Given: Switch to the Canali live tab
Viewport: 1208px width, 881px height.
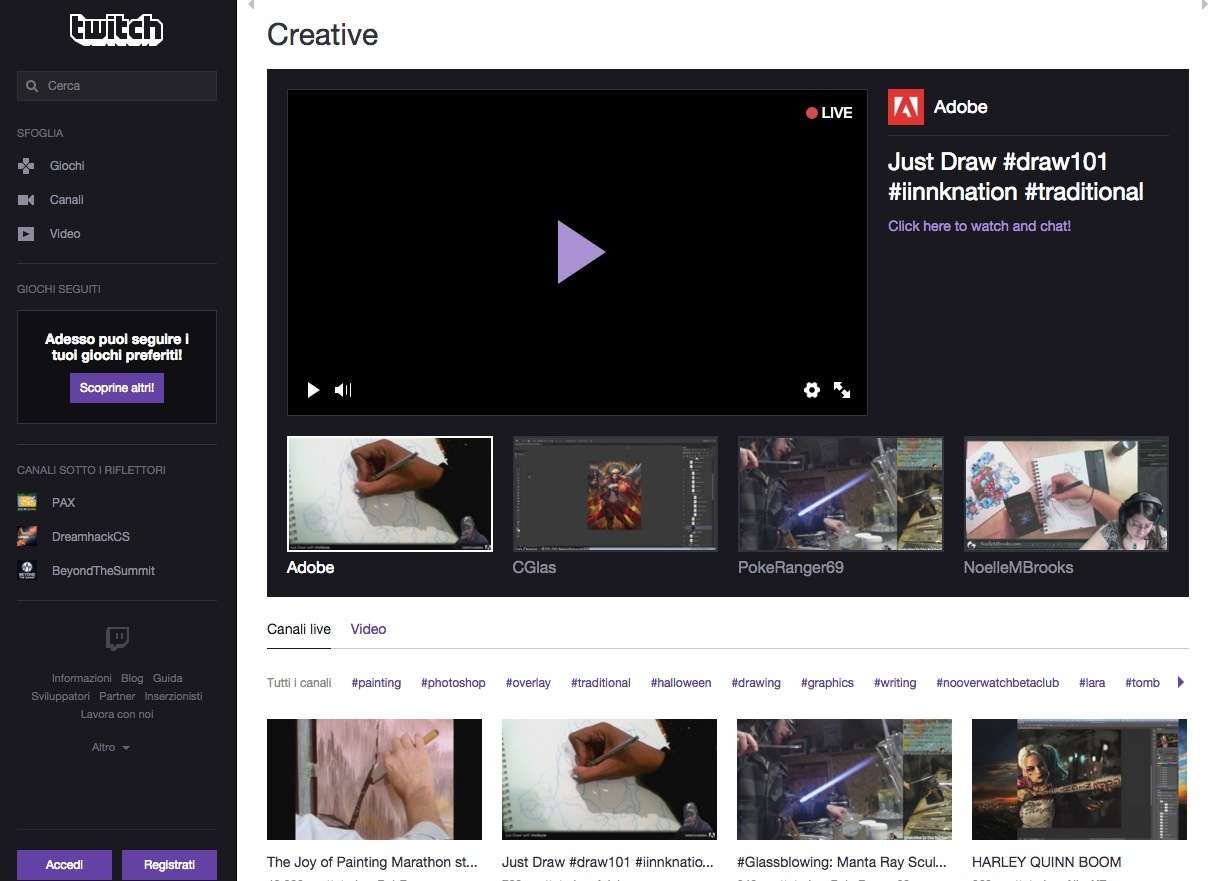Looking at the screenshot, I should coord(299,629).
